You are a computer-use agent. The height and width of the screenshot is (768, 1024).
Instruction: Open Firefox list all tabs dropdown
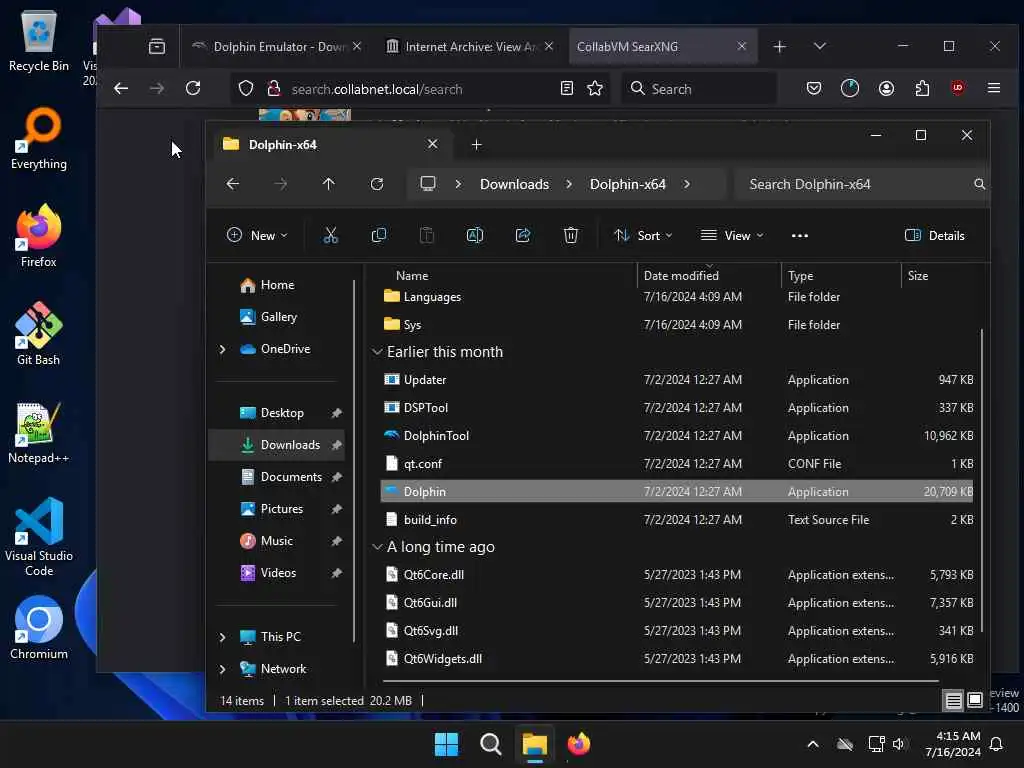tap(820, 46)
